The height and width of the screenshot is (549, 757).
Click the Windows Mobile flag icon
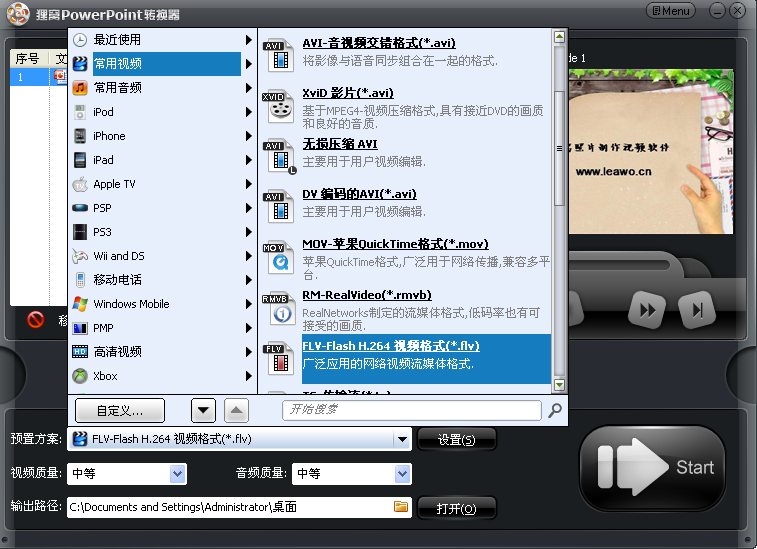[x=80, y=304]
